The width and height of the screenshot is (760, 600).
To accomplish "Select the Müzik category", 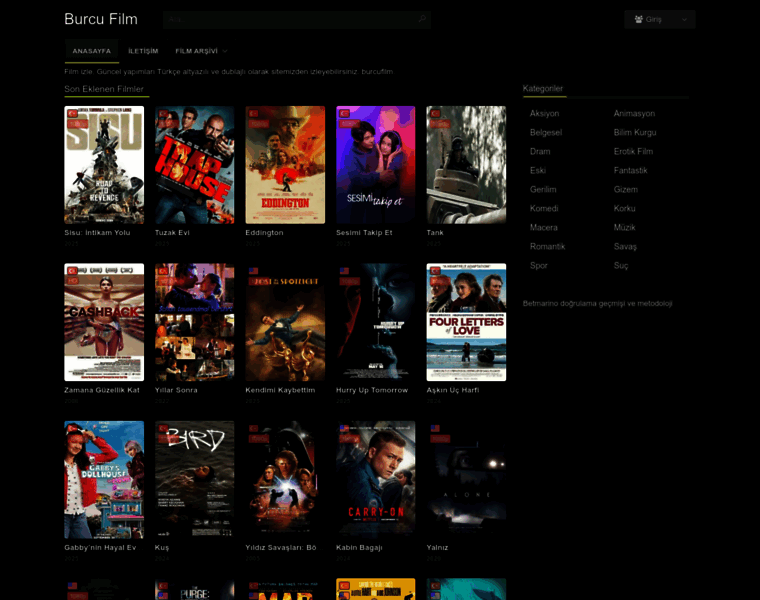I will [624, 227].
